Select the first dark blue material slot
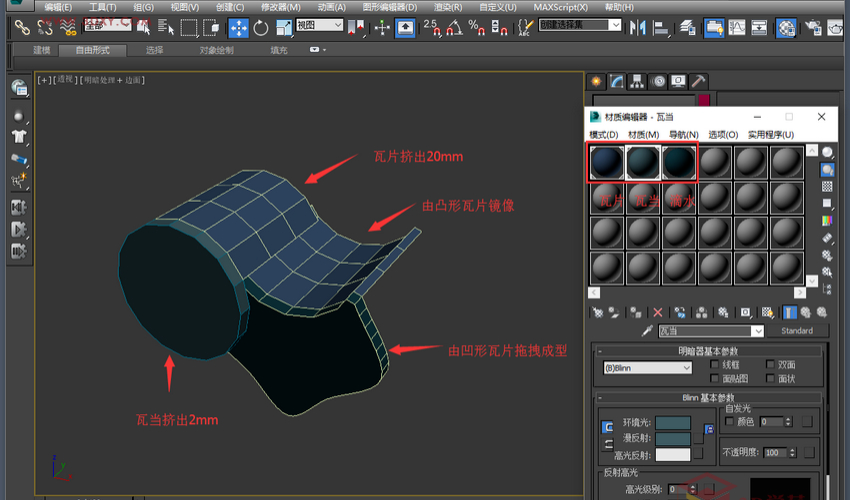 click(x=607, y=162)
